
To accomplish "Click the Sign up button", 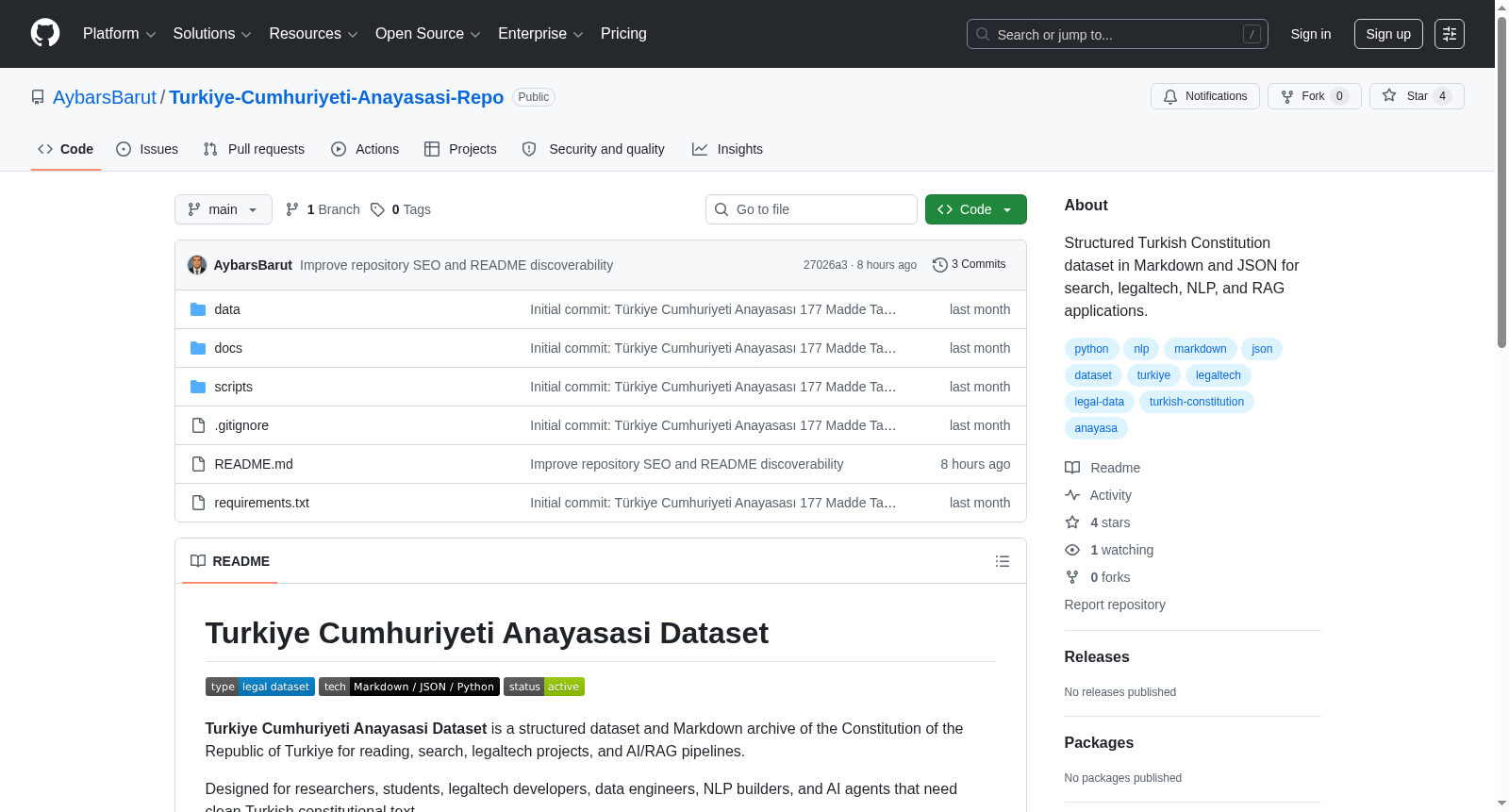I will [1388, 34].
